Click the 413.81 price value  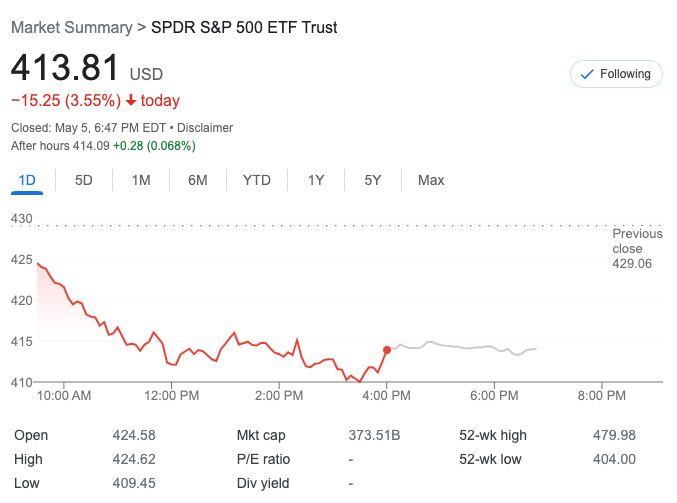[64, 69]
